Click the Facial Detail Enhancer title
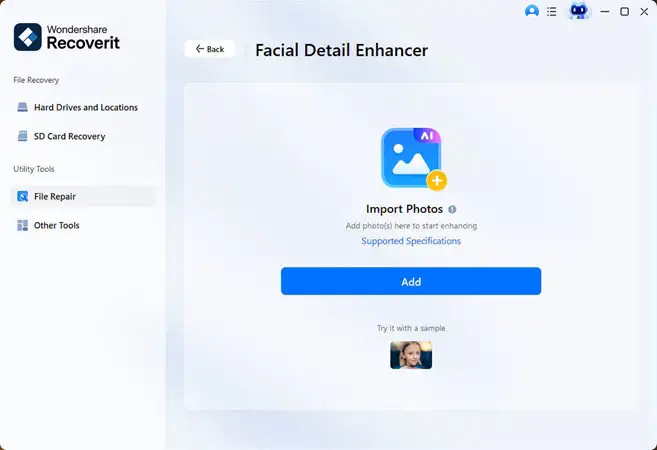The height and width of the screenshot is (450, 657). click(341, 50)
